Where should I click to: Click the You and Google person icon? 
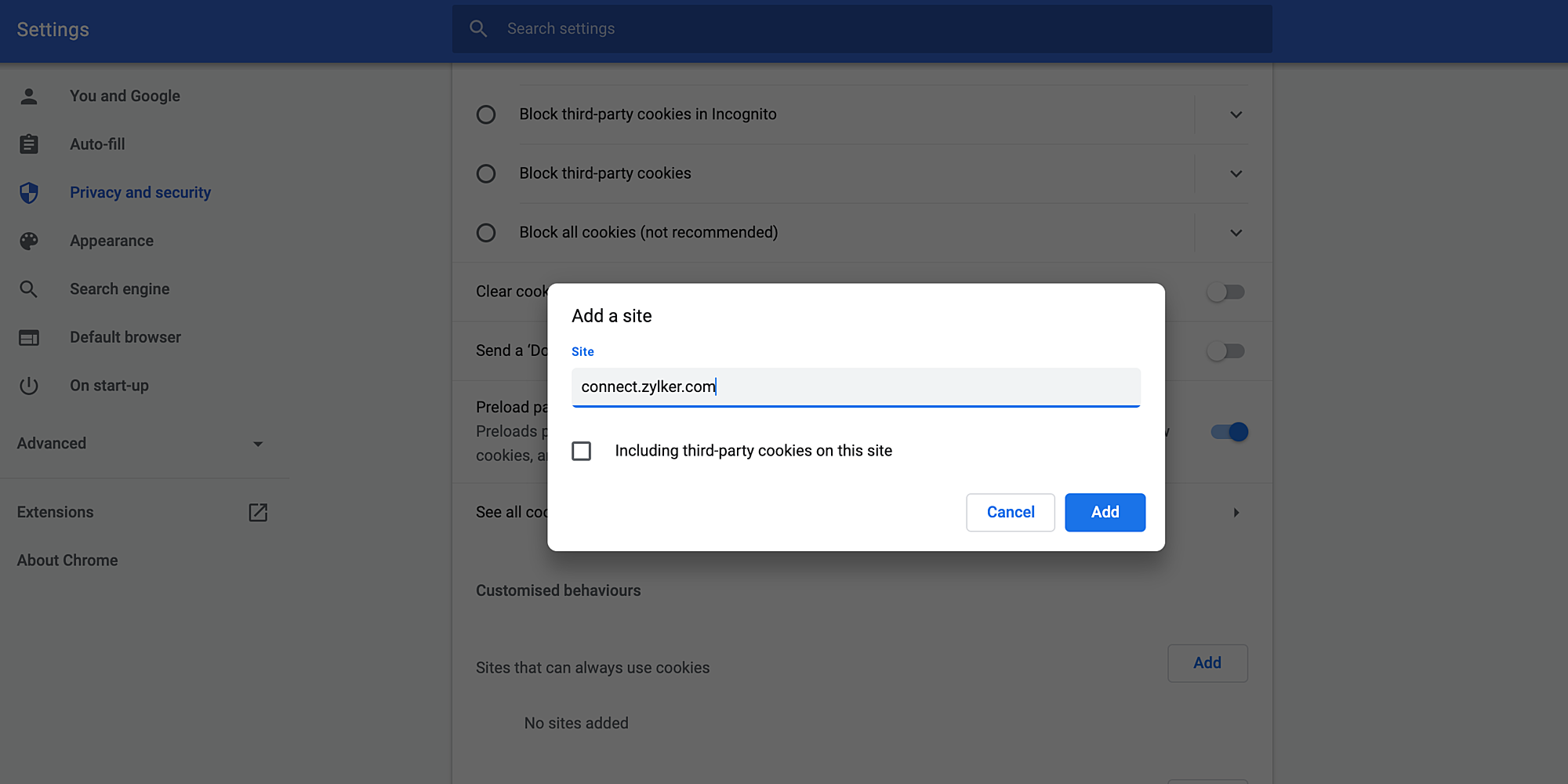29,96
